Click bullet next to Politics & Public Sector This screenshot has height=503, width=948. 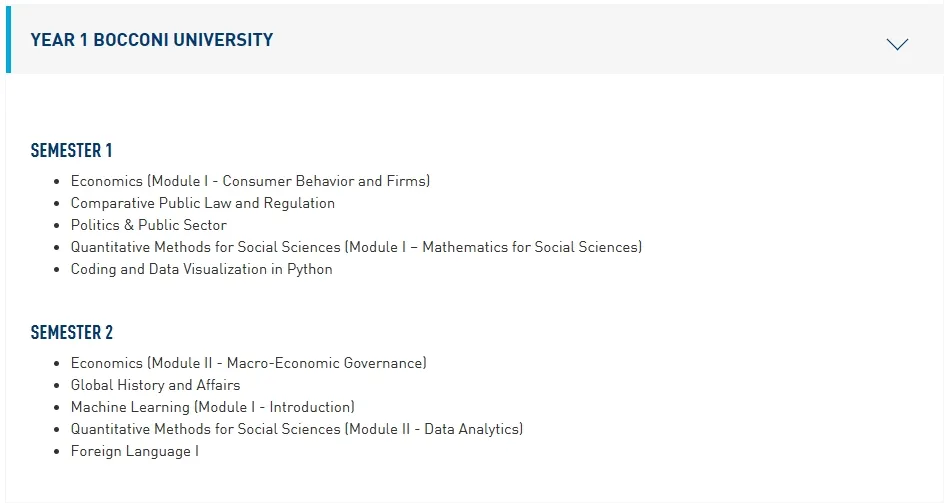57,226
